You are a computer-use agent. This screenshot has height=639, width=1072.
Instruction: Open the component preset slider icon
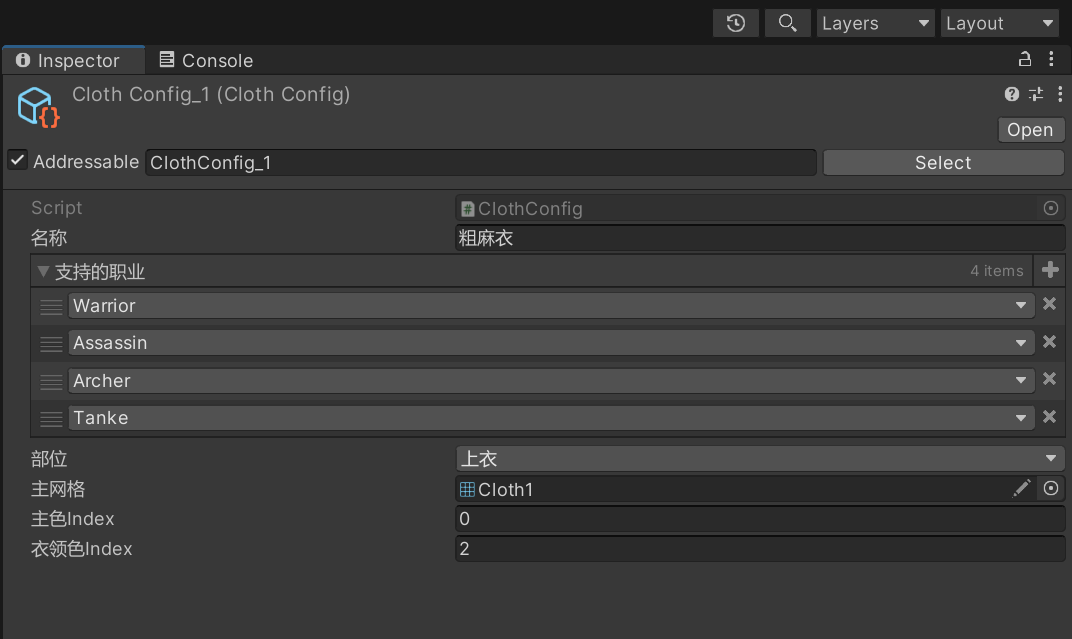coord(1035,95)
